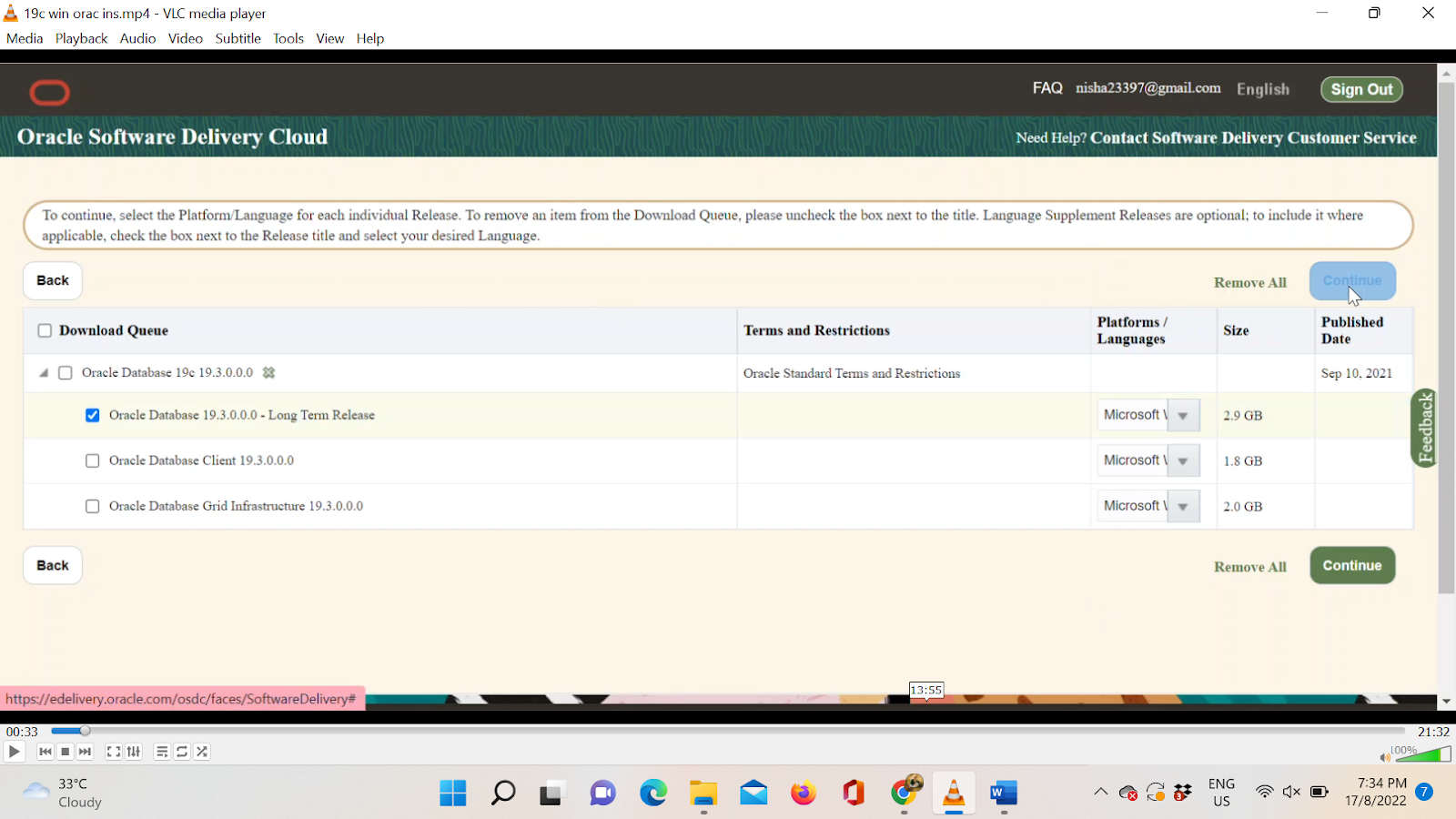1456x819 pixels.
Task: Stop playback in VLC
Action: click(66, 752)
